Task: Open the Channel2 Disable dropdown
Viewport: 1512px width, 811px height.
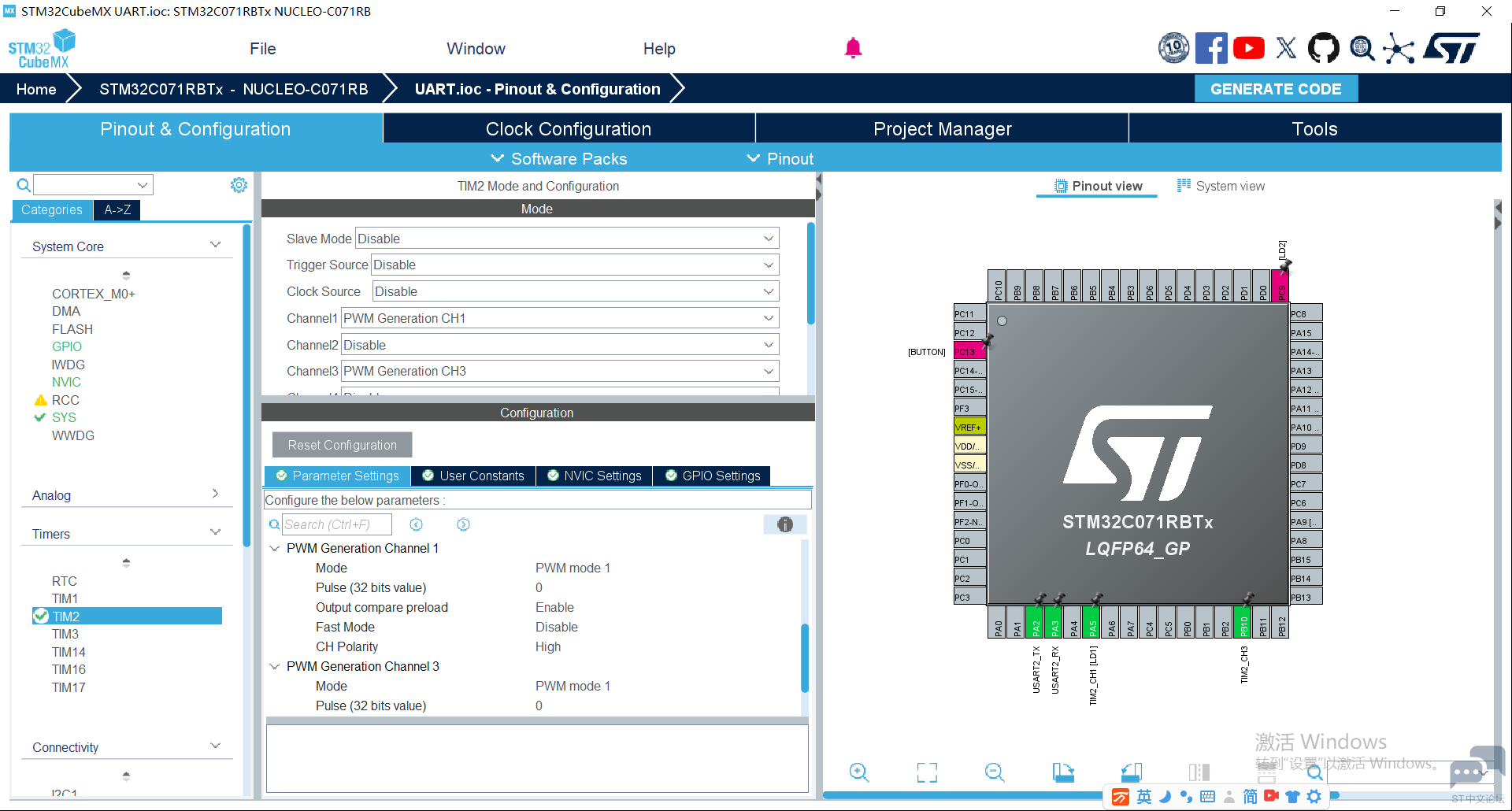Action: coord(560,345)
